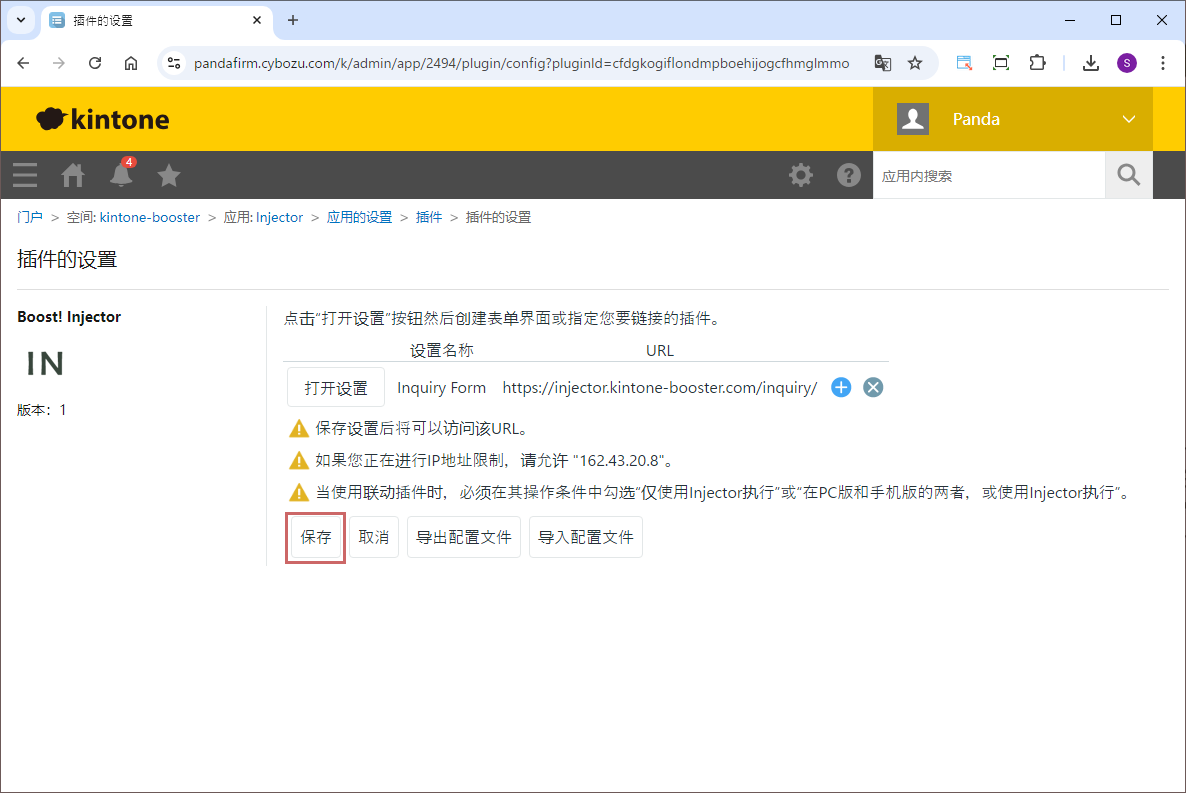Viewport: 1186px width, 793px height.
Task: Open Chrome three-dot menu
Action: click(x=1162, y=63)
